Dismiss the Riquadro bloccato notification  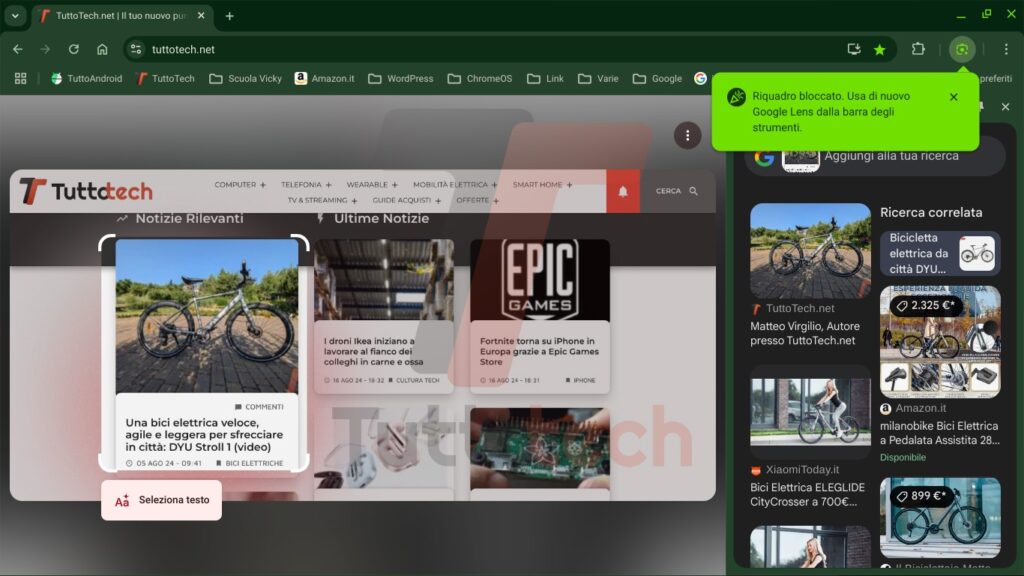953,97
